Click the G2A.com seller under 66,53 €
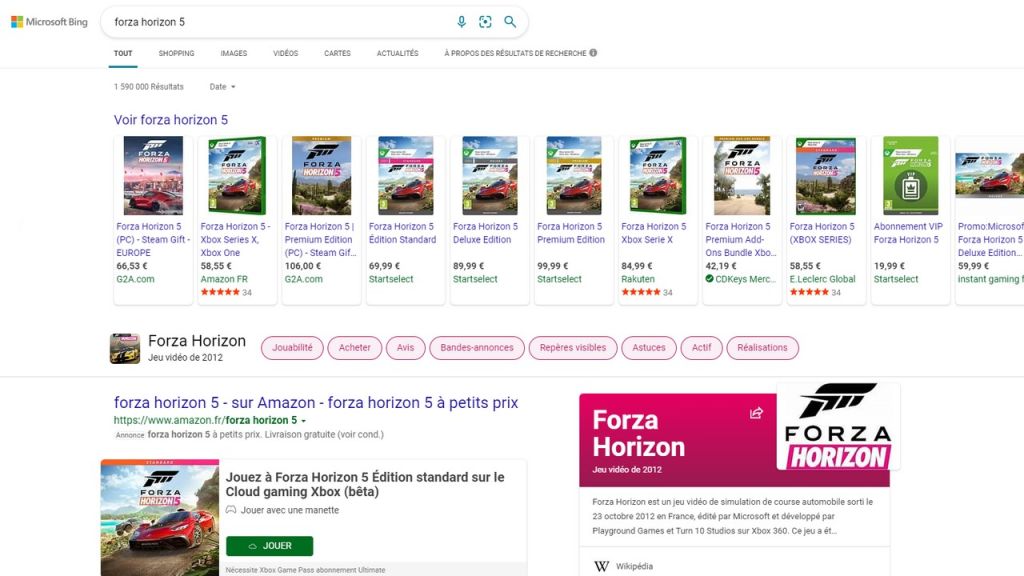The width and height of the screenshot is (1024, 576). point(135,279)
